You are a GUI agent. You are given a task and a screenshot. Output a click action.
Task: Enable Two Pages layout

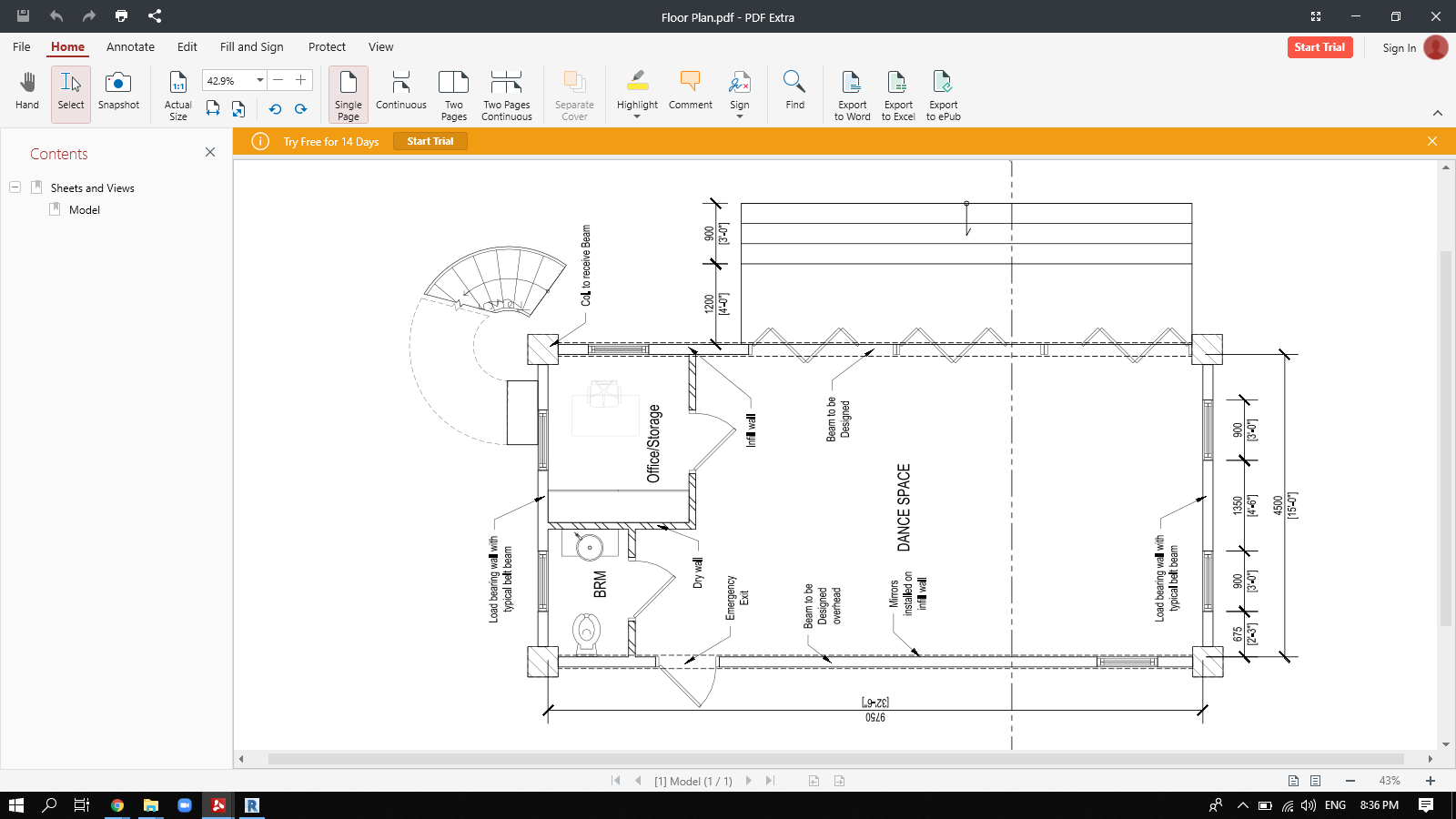[x=453, y=91]
